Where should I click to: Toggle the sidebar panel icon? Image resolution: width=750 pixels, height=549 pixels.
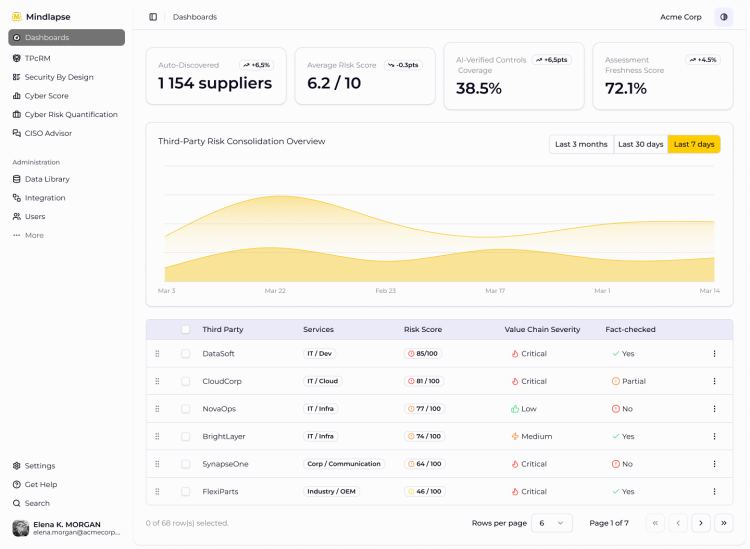pos(153,17)
